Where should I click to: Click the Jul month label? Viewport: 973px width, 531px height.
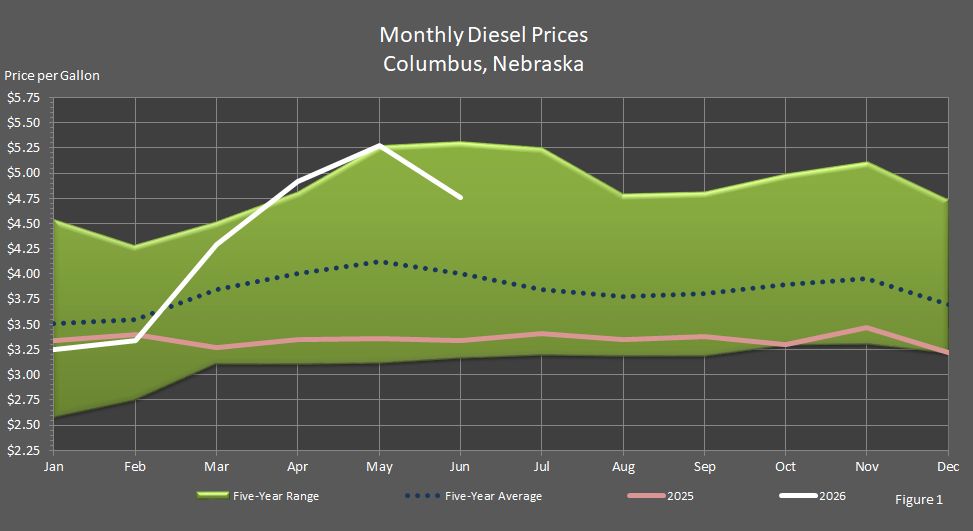542,466
